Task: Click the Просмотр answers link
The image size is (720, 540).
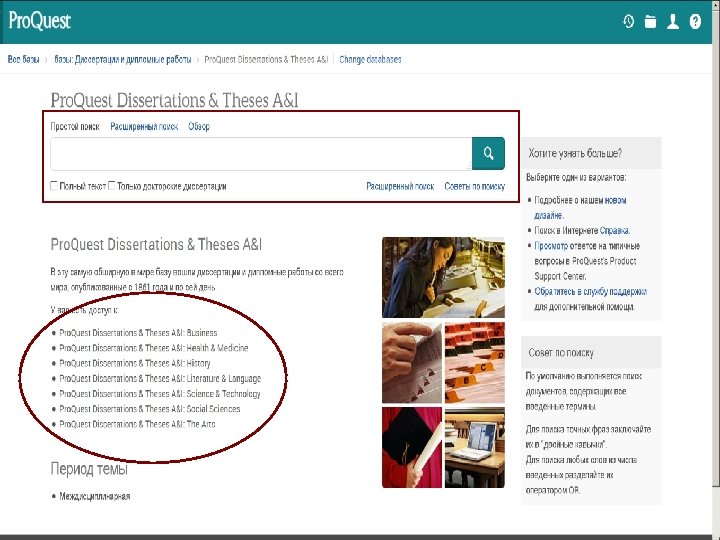Action: pos(551,246)
